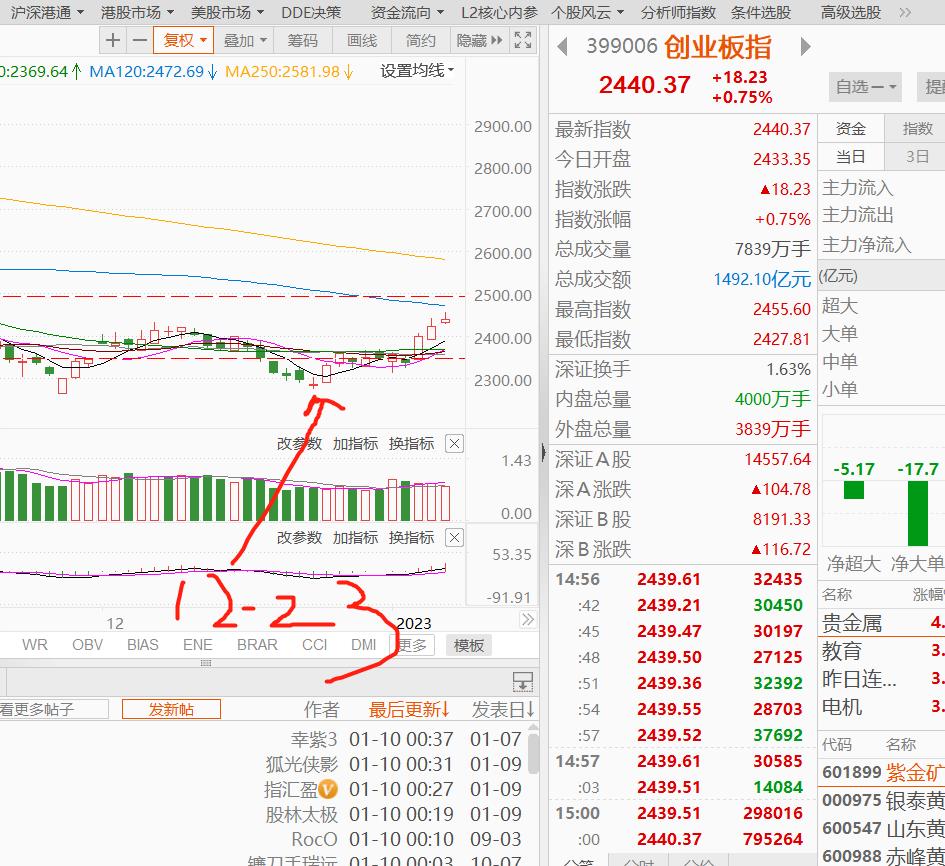Open post by author 狐光侠影
Viewport: 945px width, 866px height.
302,764
